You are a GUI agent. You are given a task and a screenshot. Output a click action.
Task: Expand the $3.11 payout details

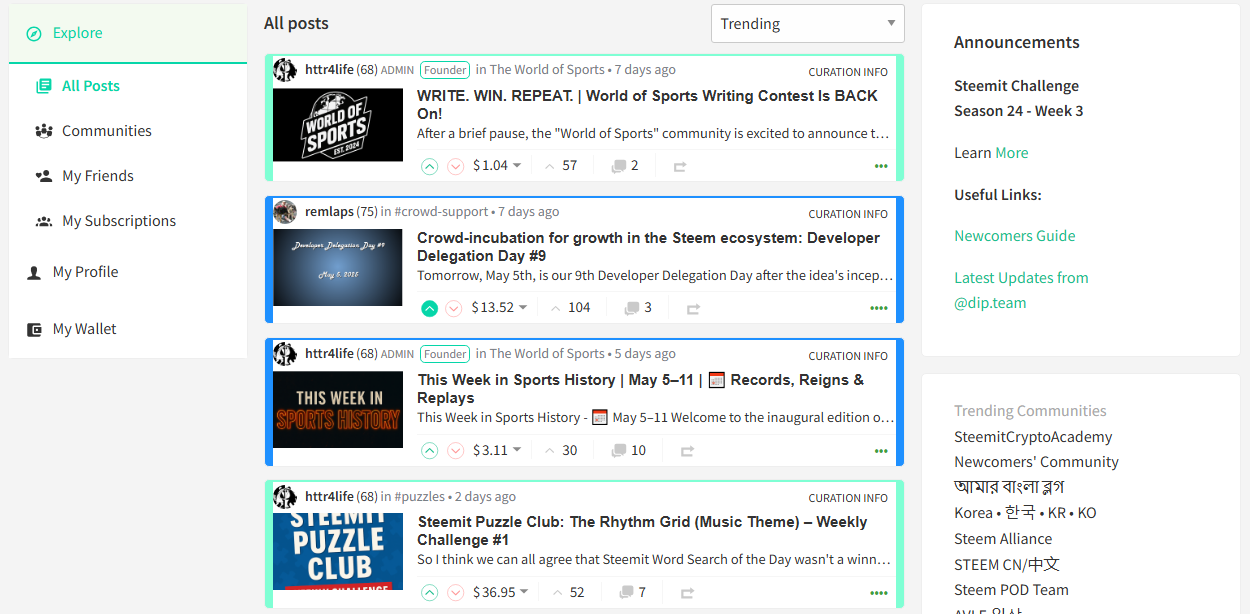[497, 450]
